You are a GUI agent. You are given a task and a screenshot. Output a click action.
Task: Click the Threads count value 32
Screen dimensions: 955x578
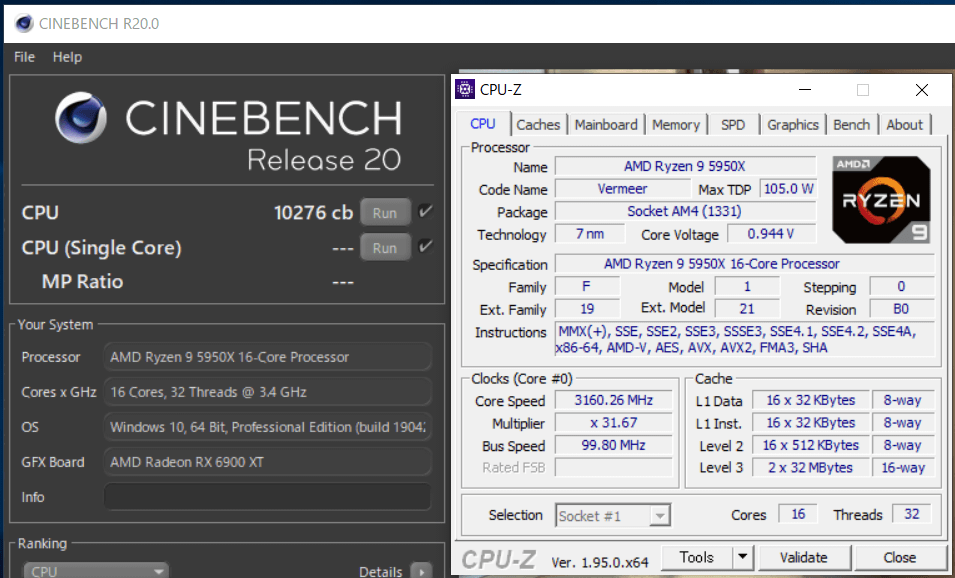(x=912, y=514)
